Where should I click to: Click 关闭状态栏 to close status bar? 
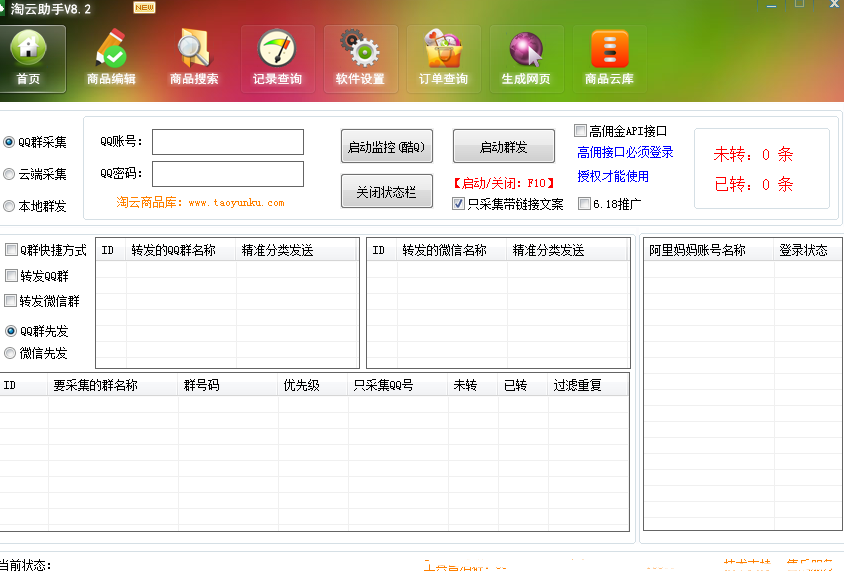(386, 192)
